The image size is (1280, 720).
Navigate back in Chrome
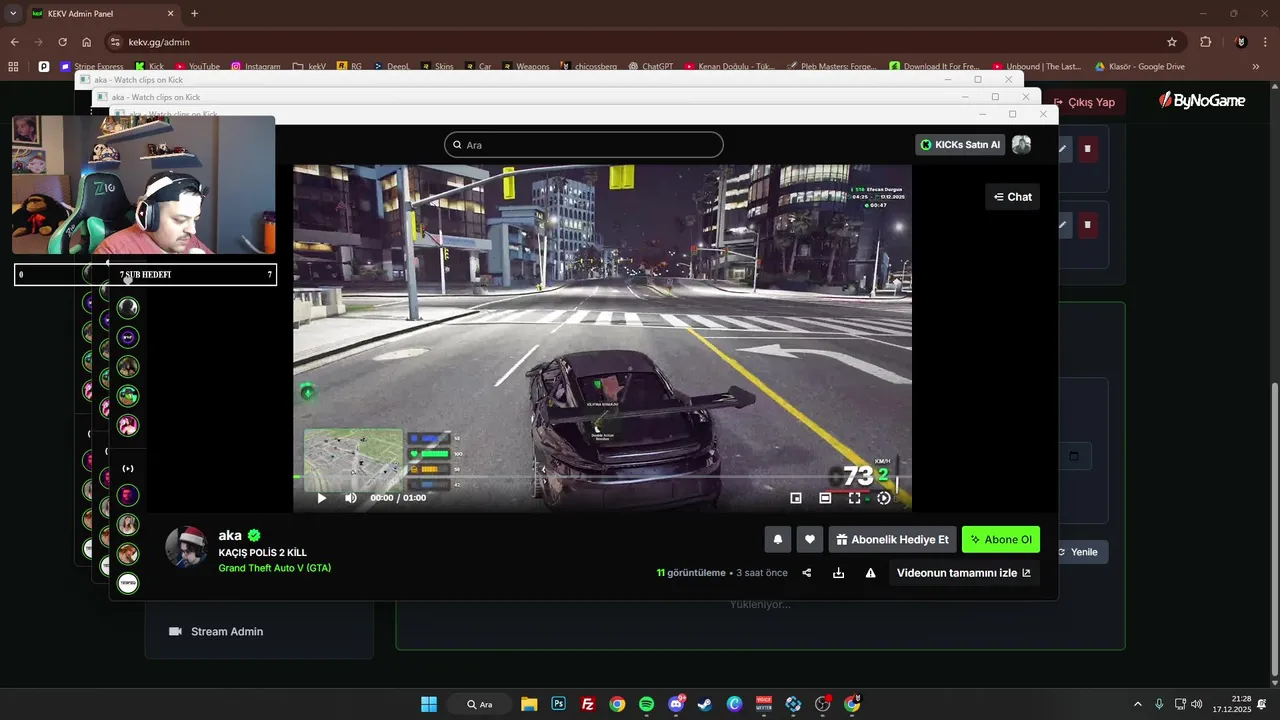(14, 42)
